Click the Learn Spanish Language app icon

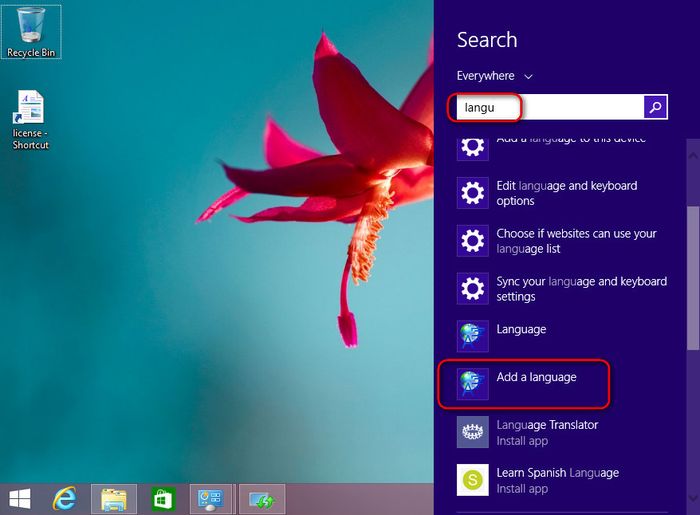click(x=472, y=480)
